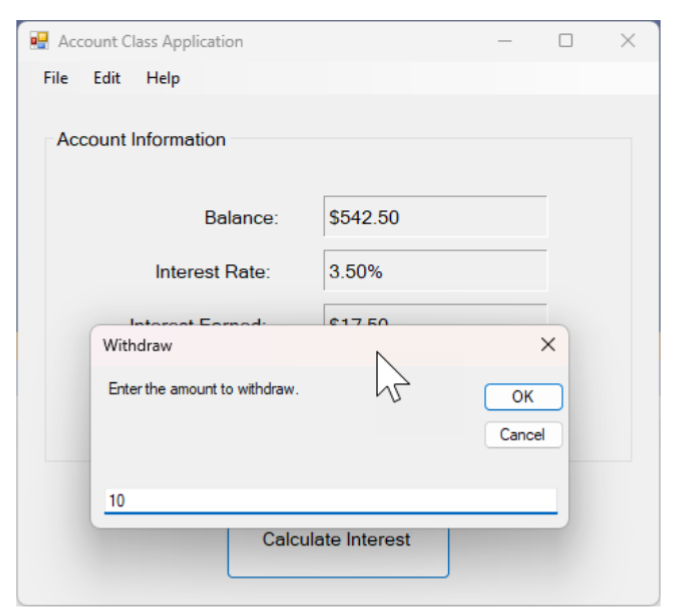
Task: Click the "Balance:" label
Action: 241,218
